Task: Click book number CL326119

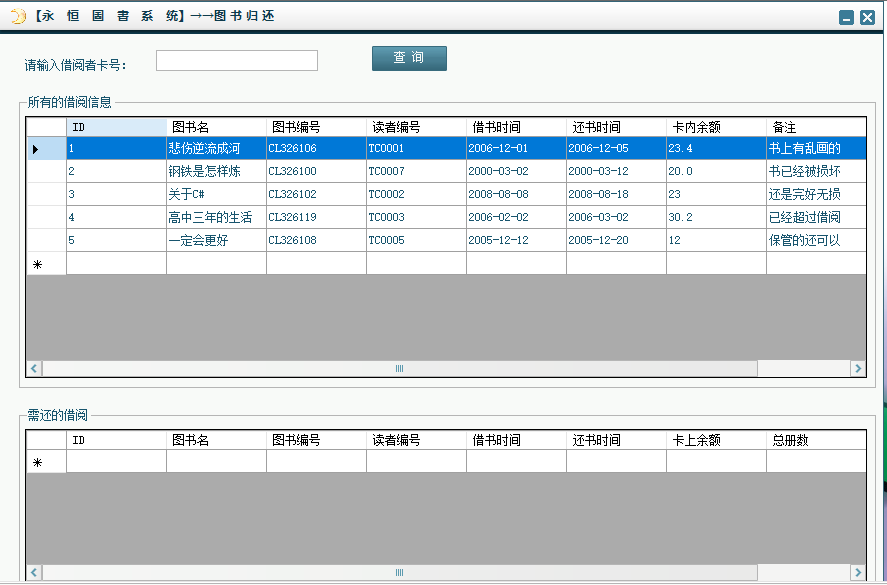Action: tap(316, 217)
